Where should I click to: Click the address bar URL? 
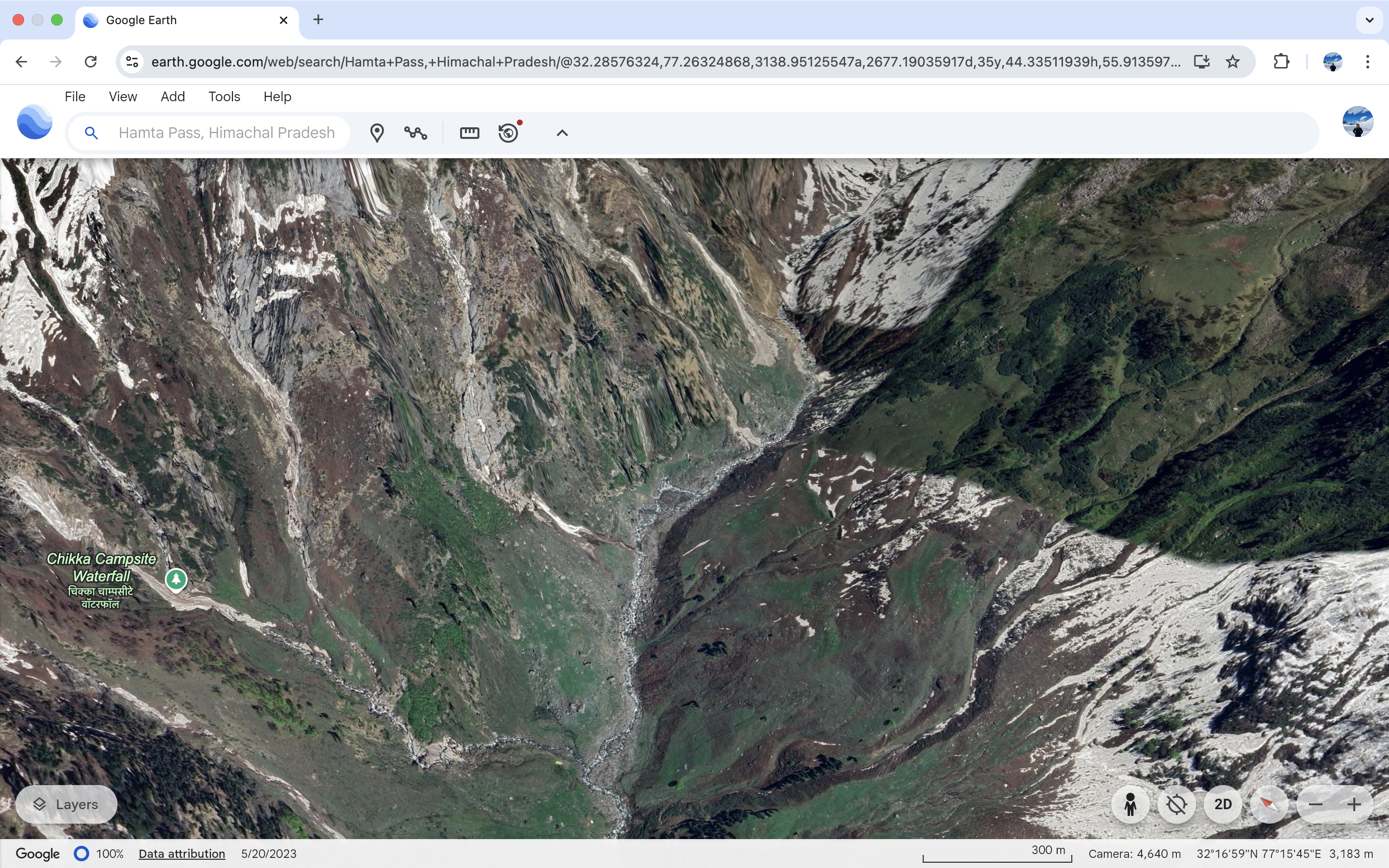tap(666, 61)
